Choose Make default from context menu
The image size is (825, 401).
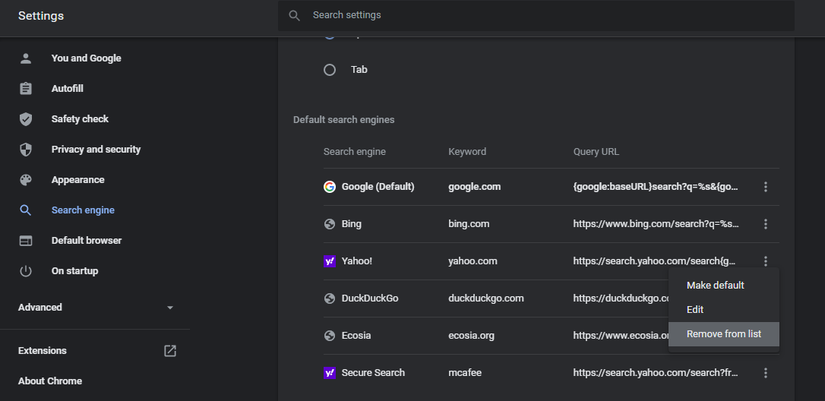point(715,285)
